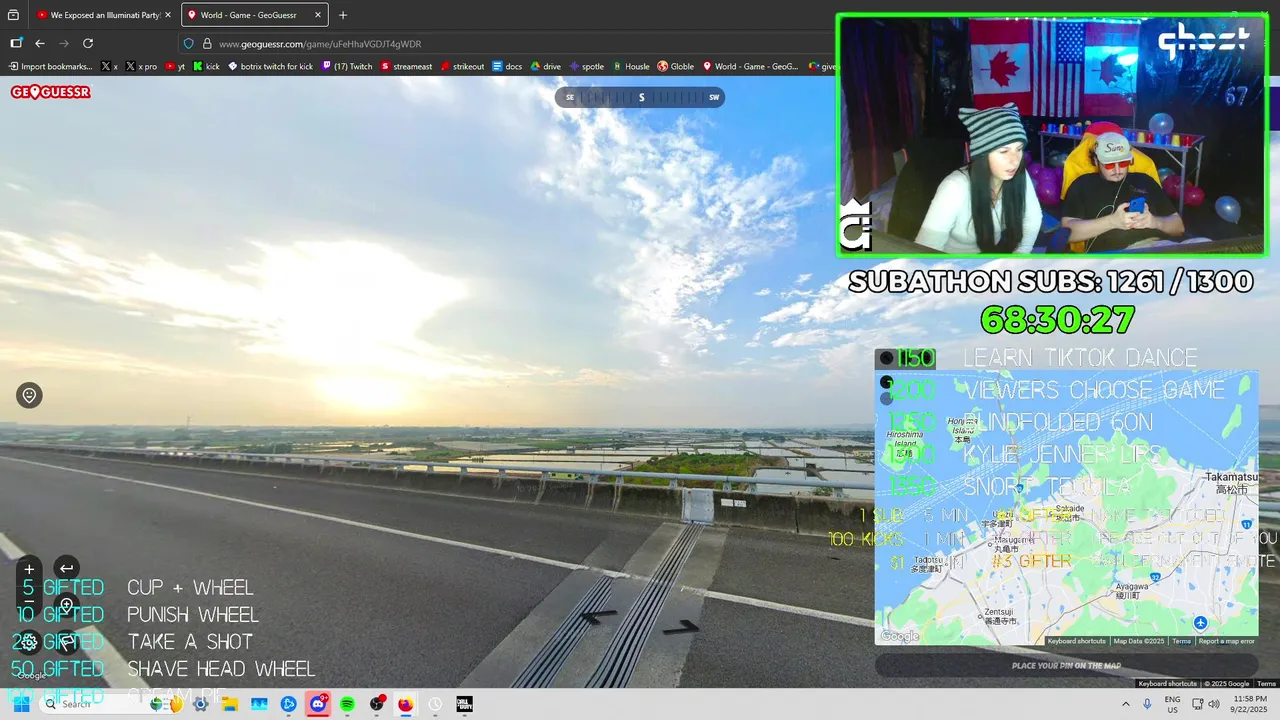Viewport: 1280px width, 720px height.
Task: Click the compass heading bar
Action: [x=640, y=97]
